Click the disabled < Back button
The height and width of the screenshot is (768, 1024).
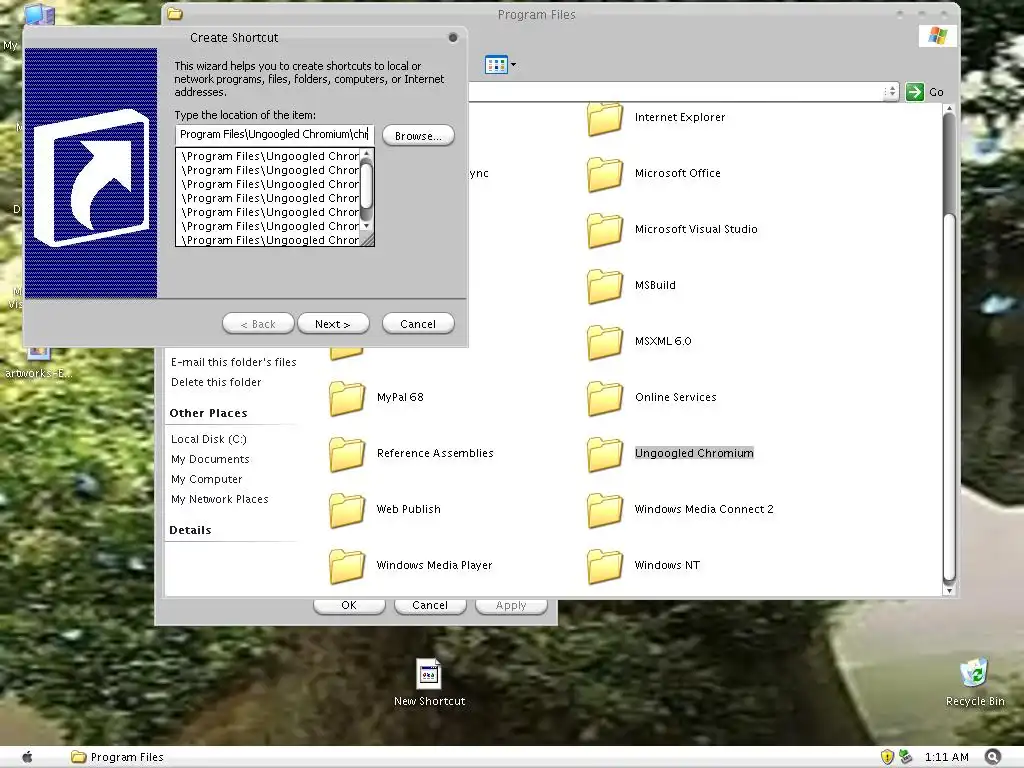258,324
